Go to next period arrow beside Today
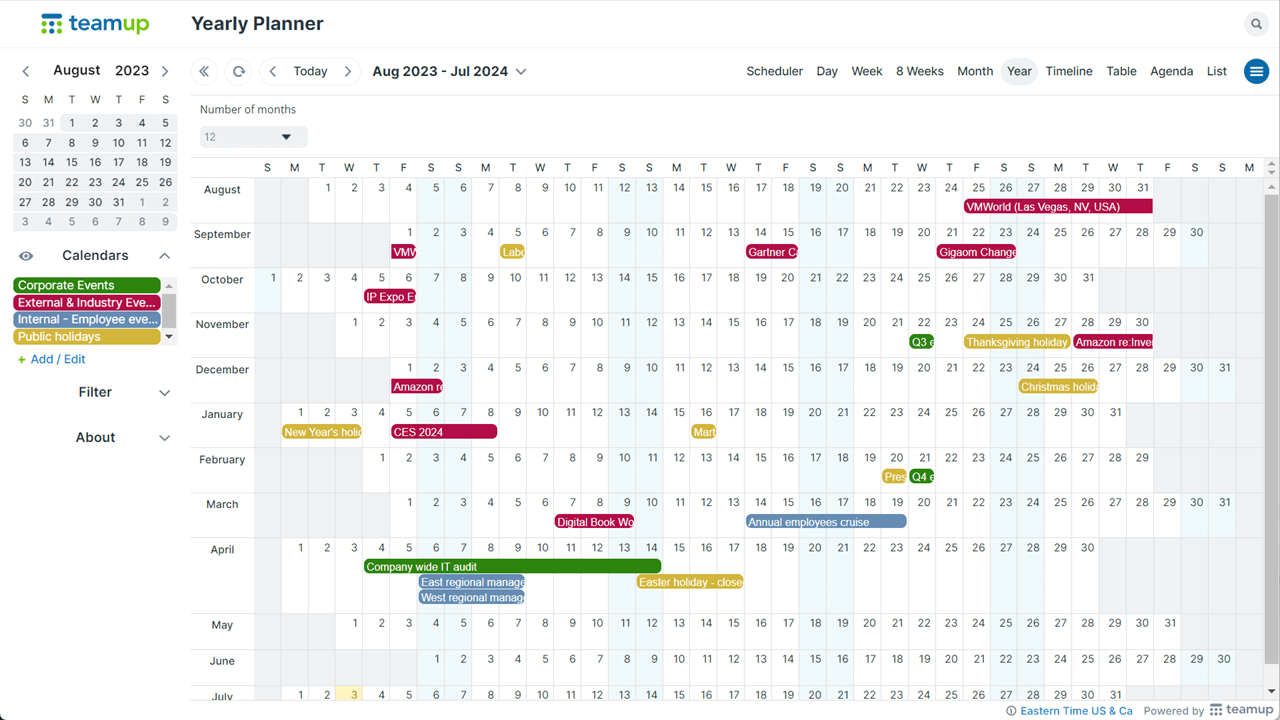 click(347, 71)
